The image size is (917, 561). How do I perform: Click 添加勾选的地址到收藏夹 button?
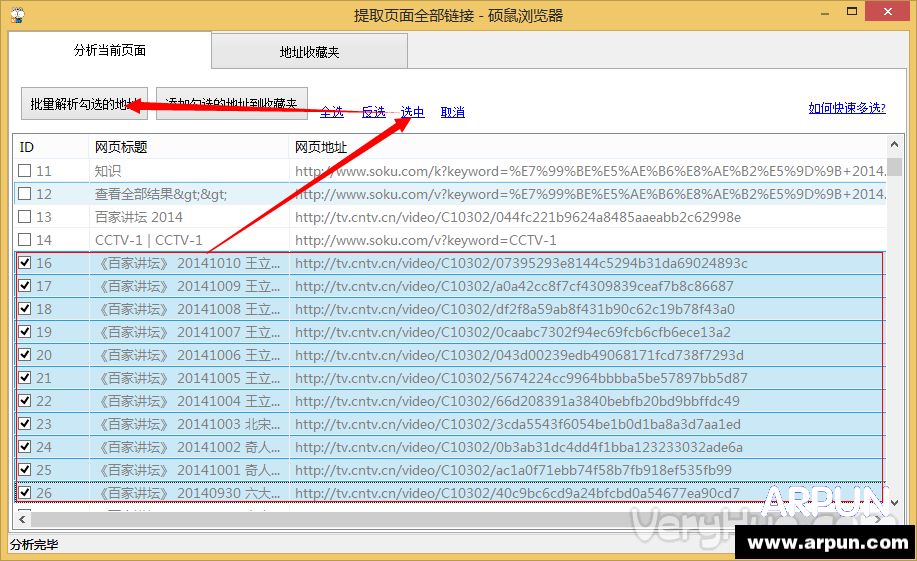(x=232, y=104)
